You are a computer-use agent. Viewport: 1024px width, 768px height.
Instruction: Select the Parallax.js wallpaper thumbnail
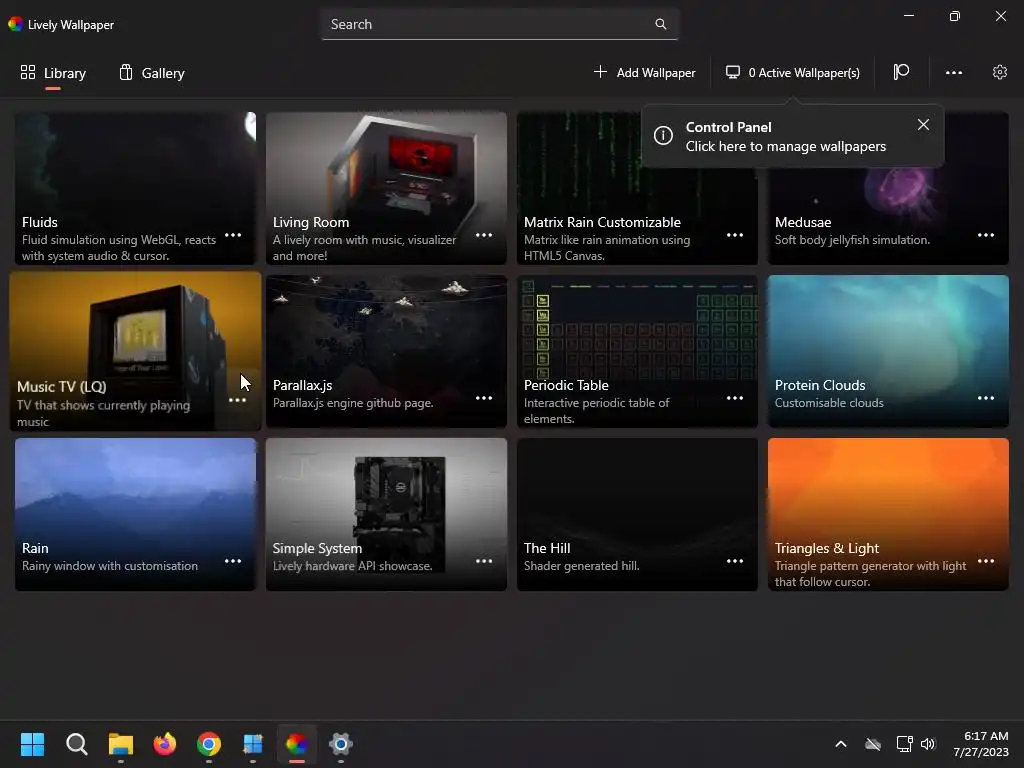coord(387,351)
